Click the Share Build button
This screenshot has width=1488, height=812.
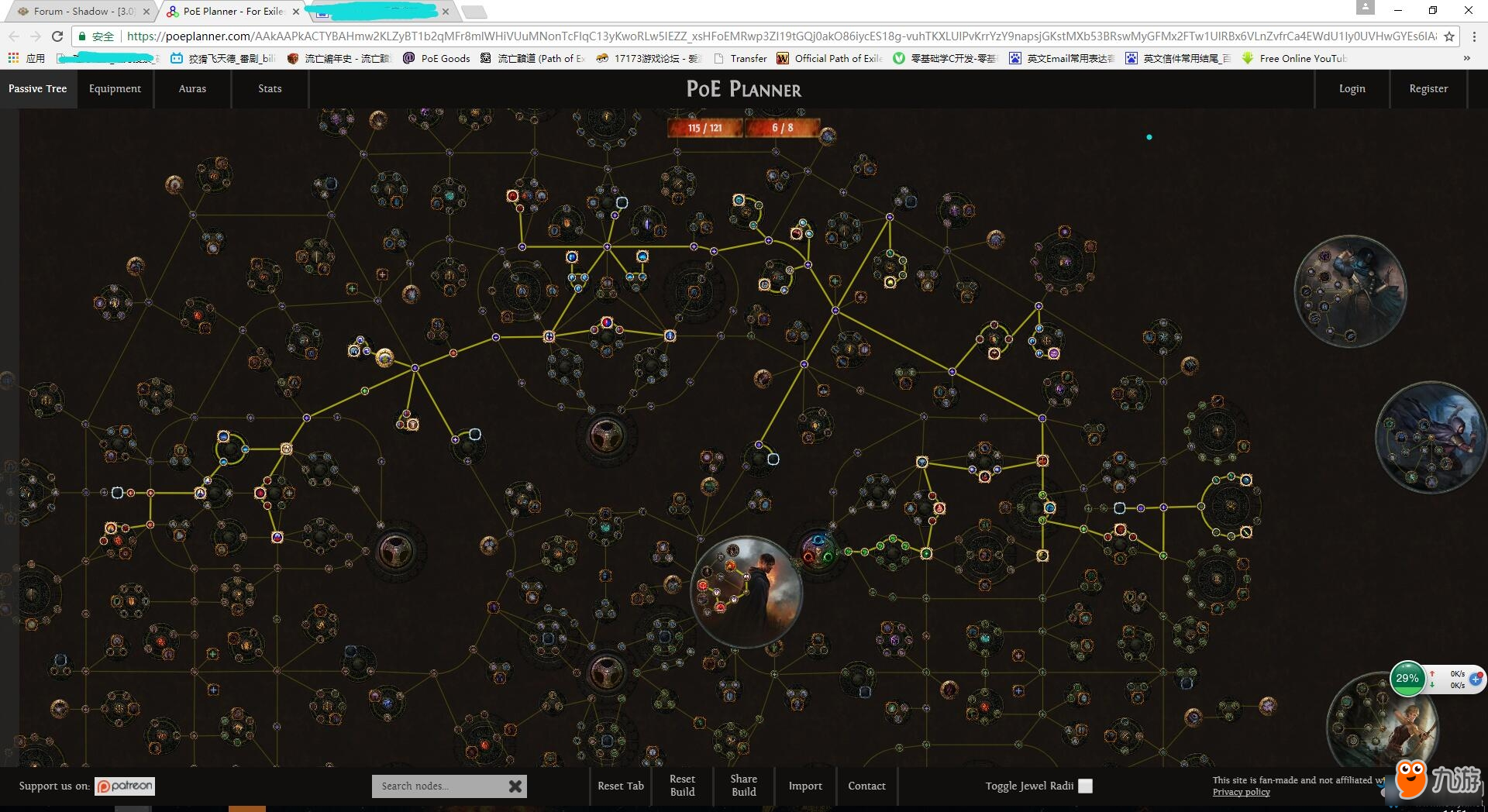[x=743, y=786]
